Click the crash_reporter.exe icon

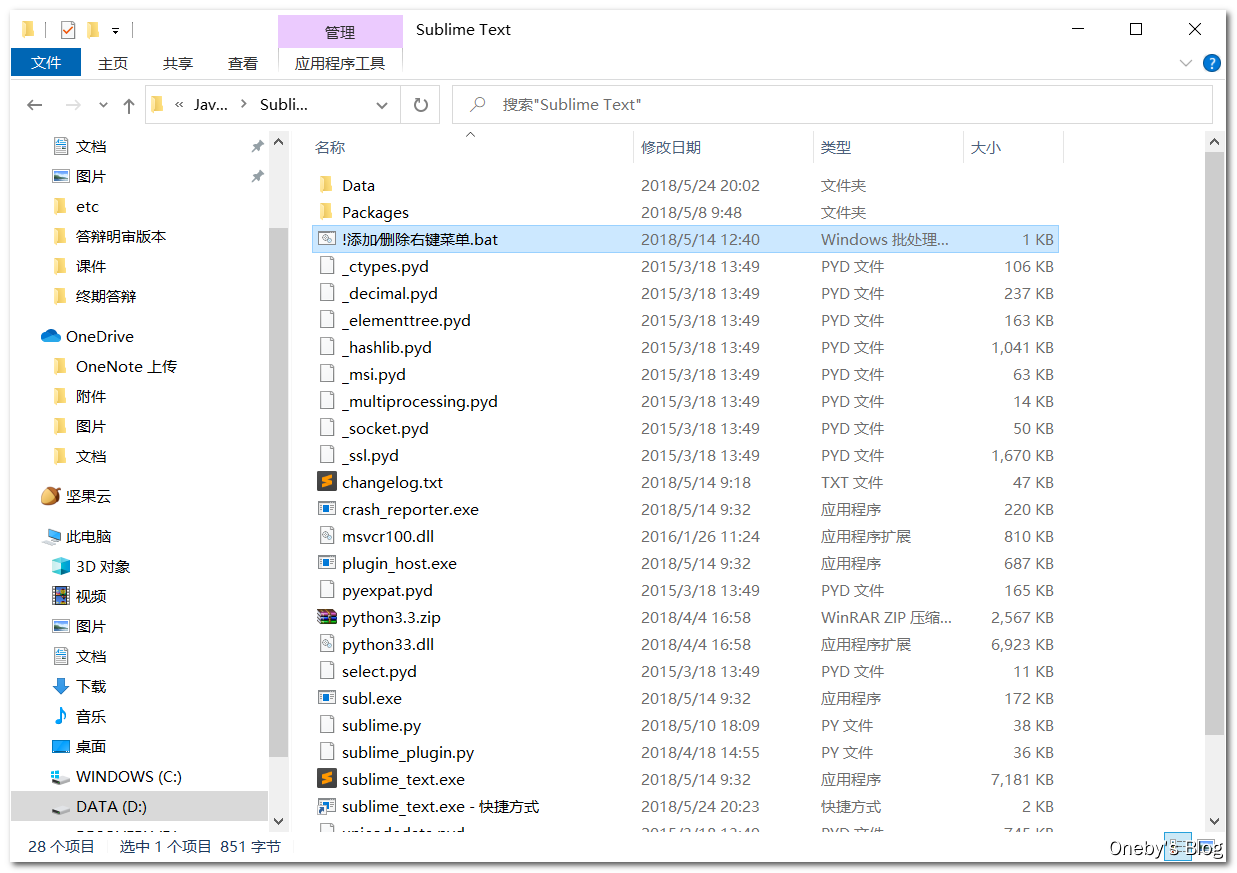[326, 509]
